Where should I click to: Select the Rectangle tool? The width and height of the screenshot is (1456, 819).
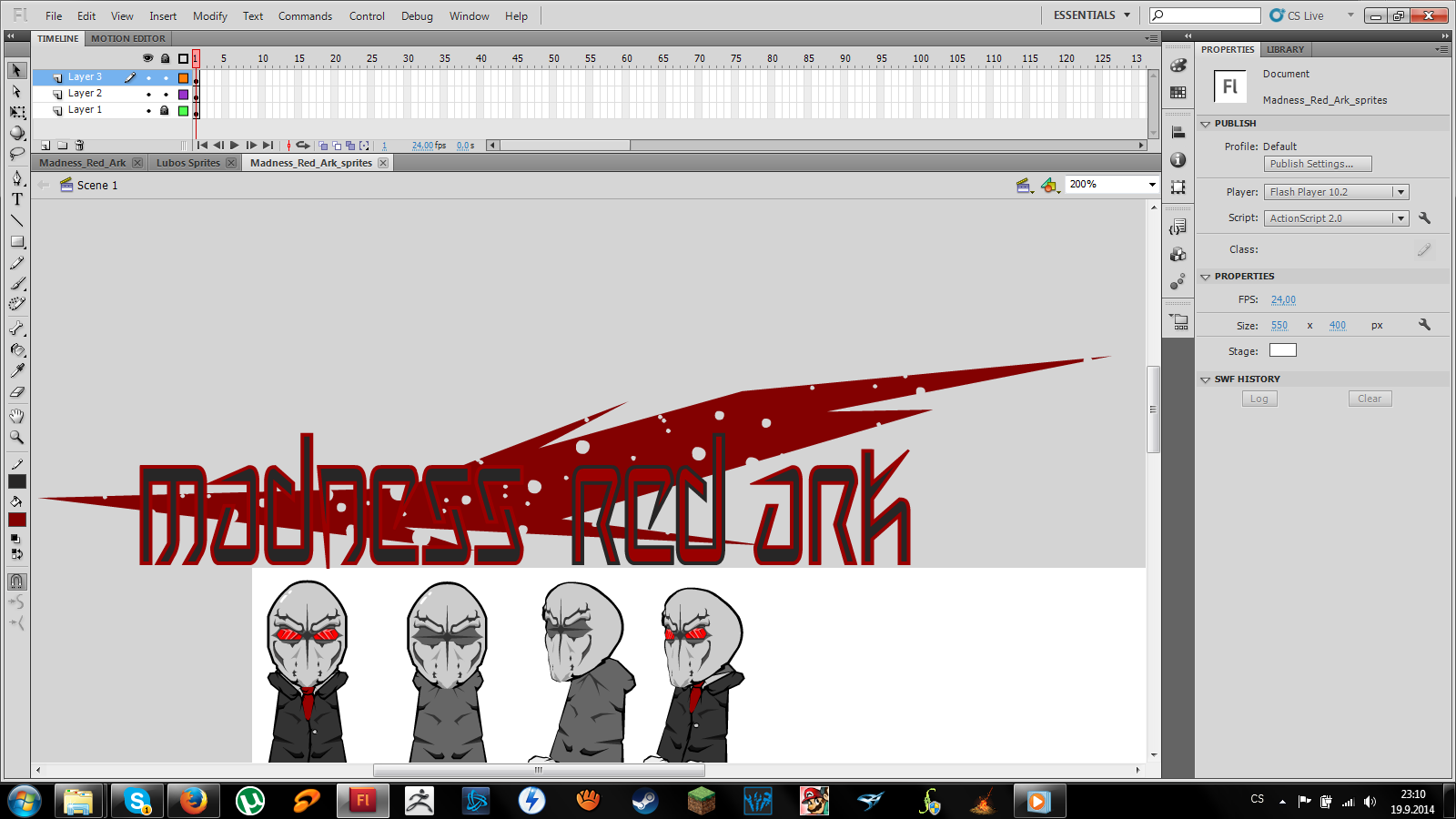click(x=16, y=242)
